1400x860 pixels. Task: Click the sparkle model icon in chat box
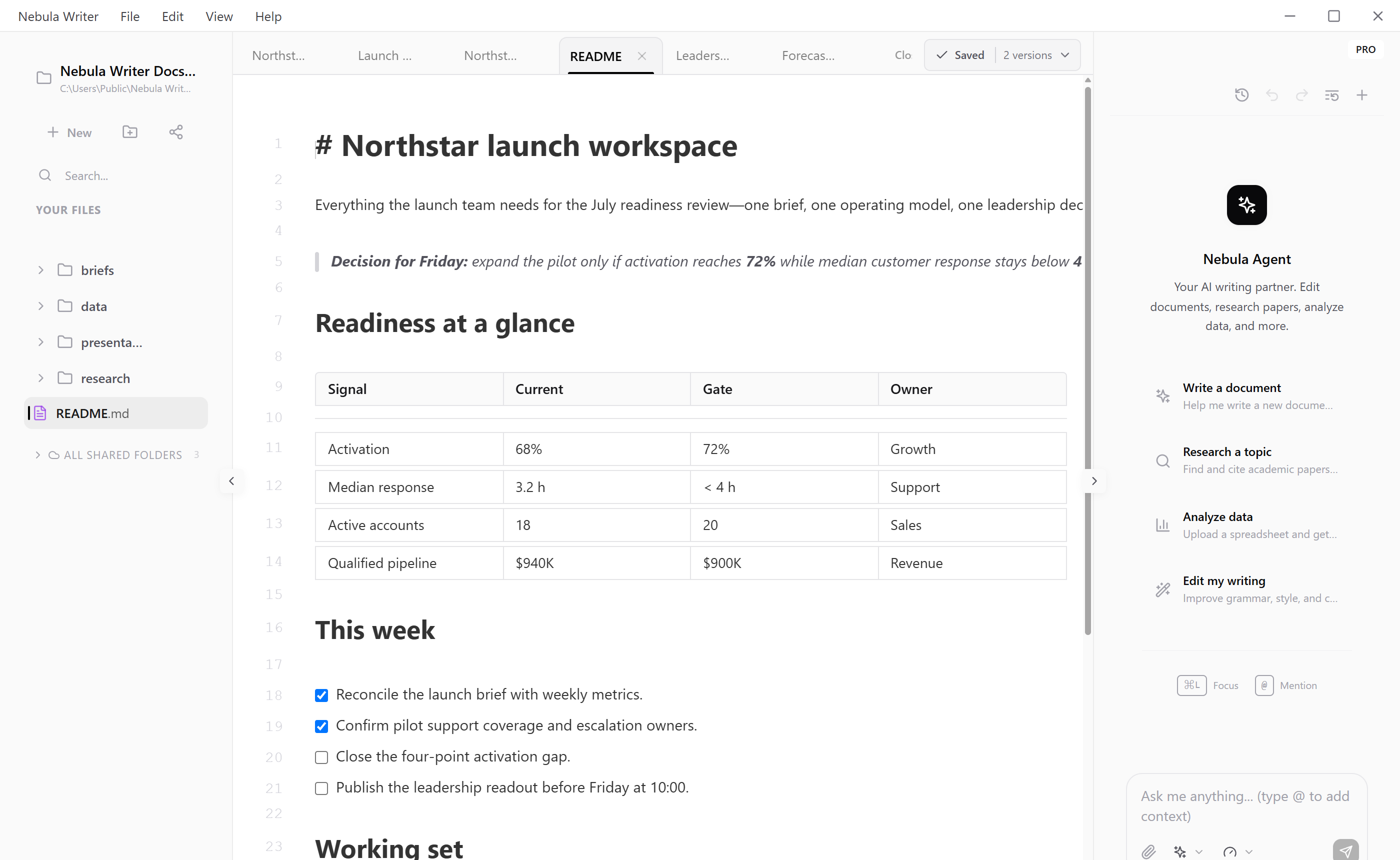coord(1180,851)
